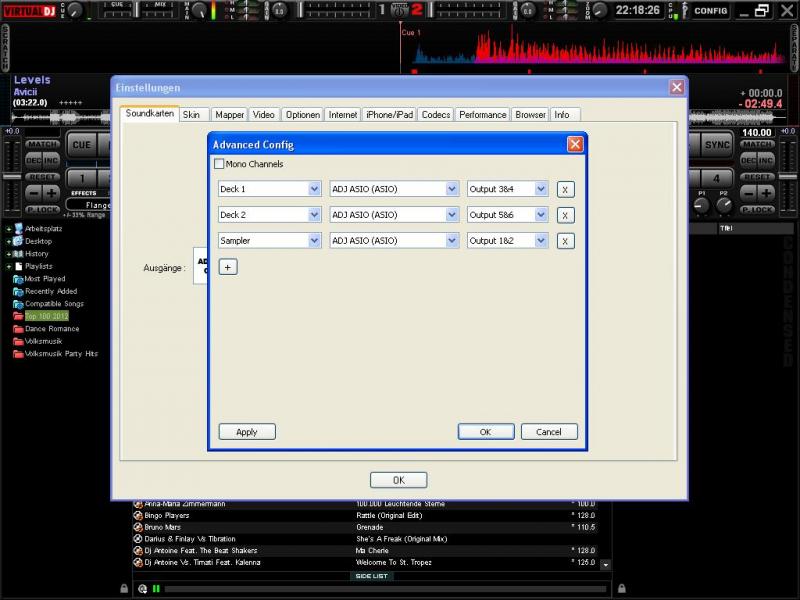This screenshot has height=600, width=800.
Task: Click the disc icon beside Dj Antoine Feat. The Beat Shakers
Action: click(x=138, y=551)
